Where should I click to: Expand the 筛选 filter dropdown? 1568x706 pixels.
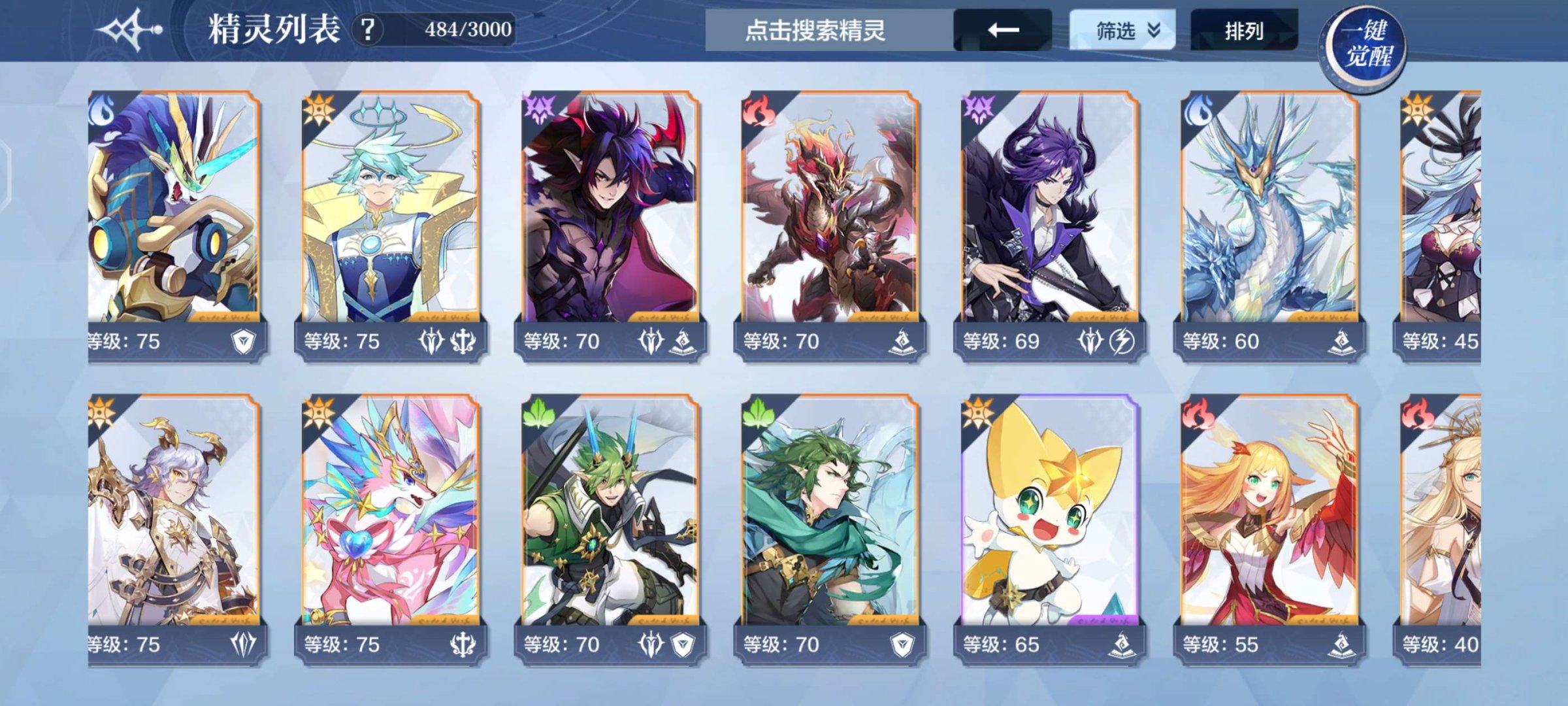pyautogui.click(x=1122, y=30)
